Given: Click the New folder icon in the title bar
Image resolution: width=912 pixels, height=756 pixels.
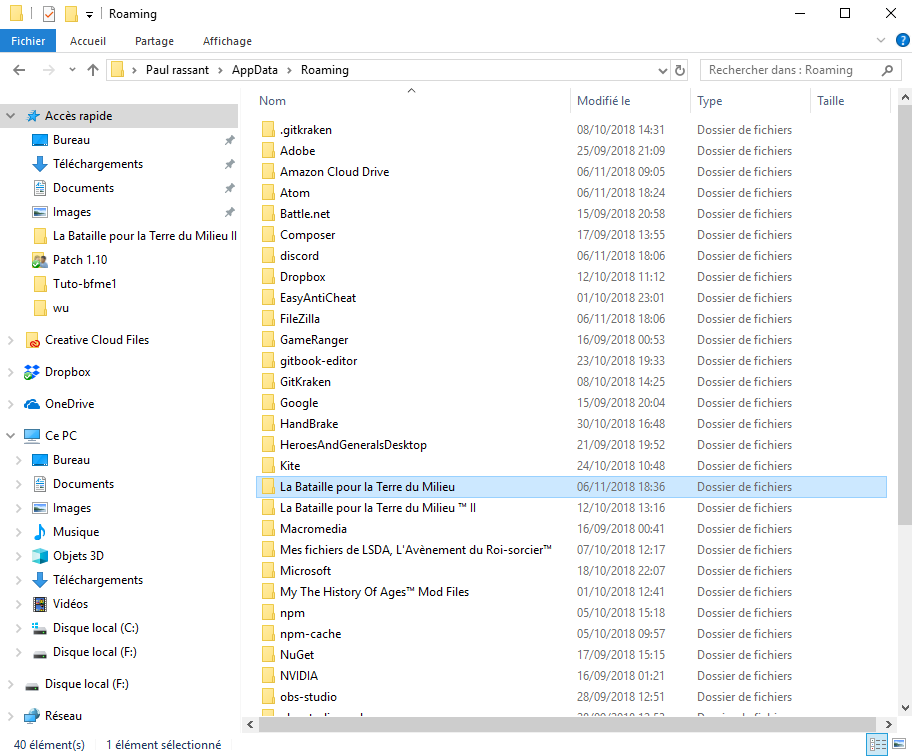Looking at the screenshot, I should [71, 13].
